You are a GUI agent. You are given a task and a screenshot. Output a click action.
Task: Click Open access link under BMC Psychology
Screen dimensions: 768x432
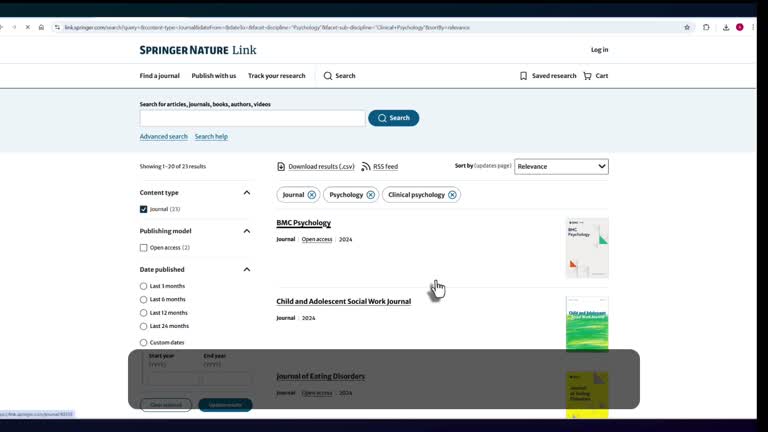tap(317, 240)
